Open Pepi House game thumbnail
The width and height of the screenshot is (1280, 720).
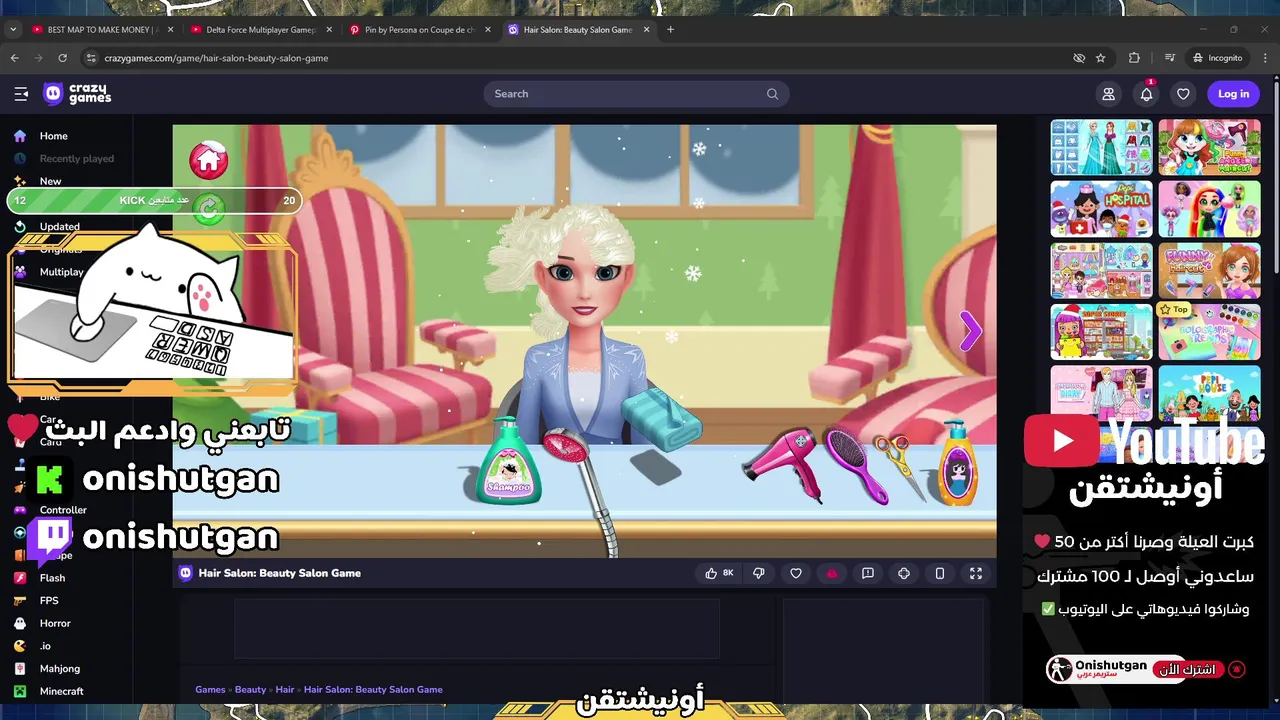1209,392
